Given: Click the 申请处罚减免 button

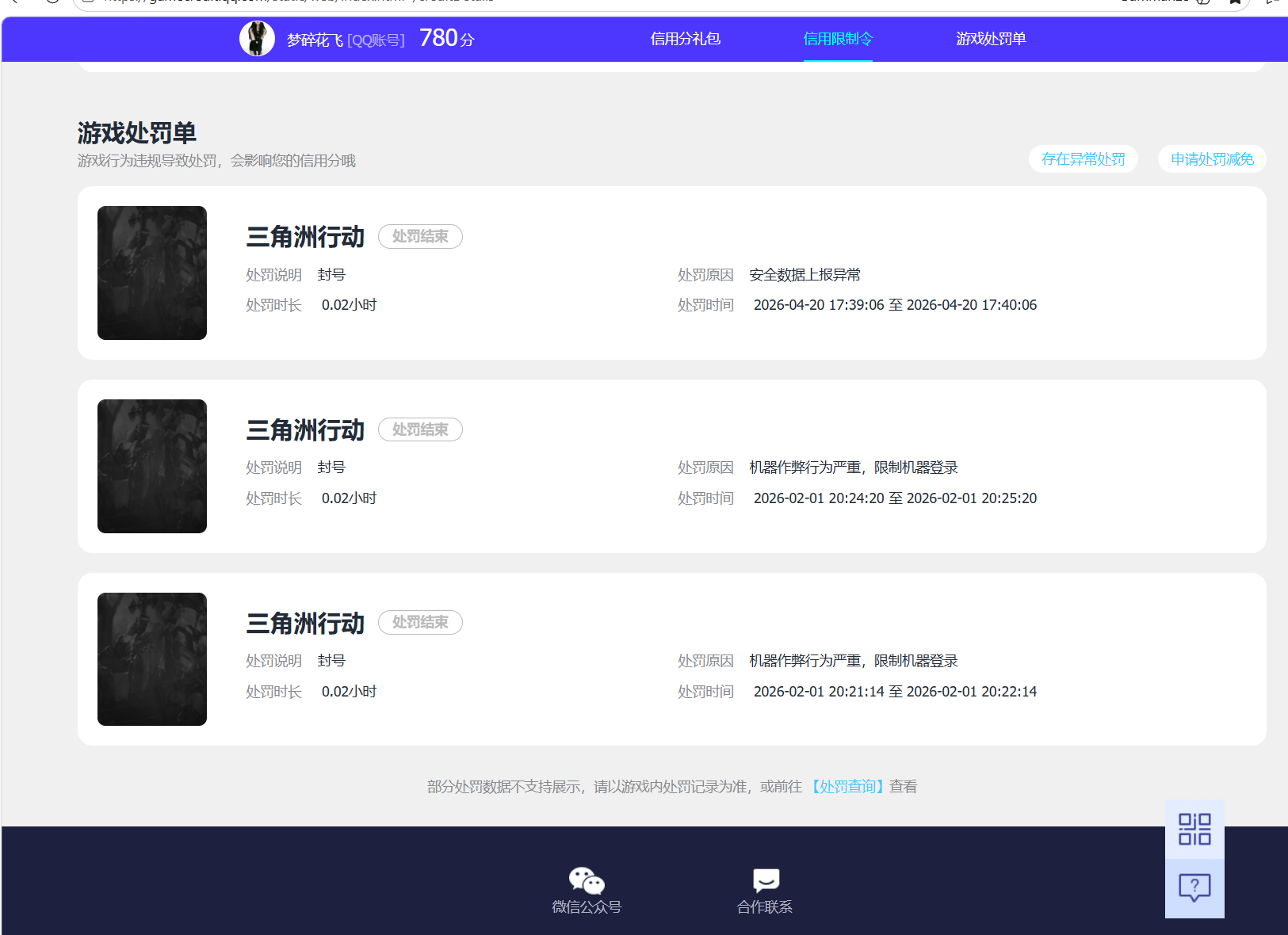Looking at the screenshot, I should click(x=1212, y=159).
